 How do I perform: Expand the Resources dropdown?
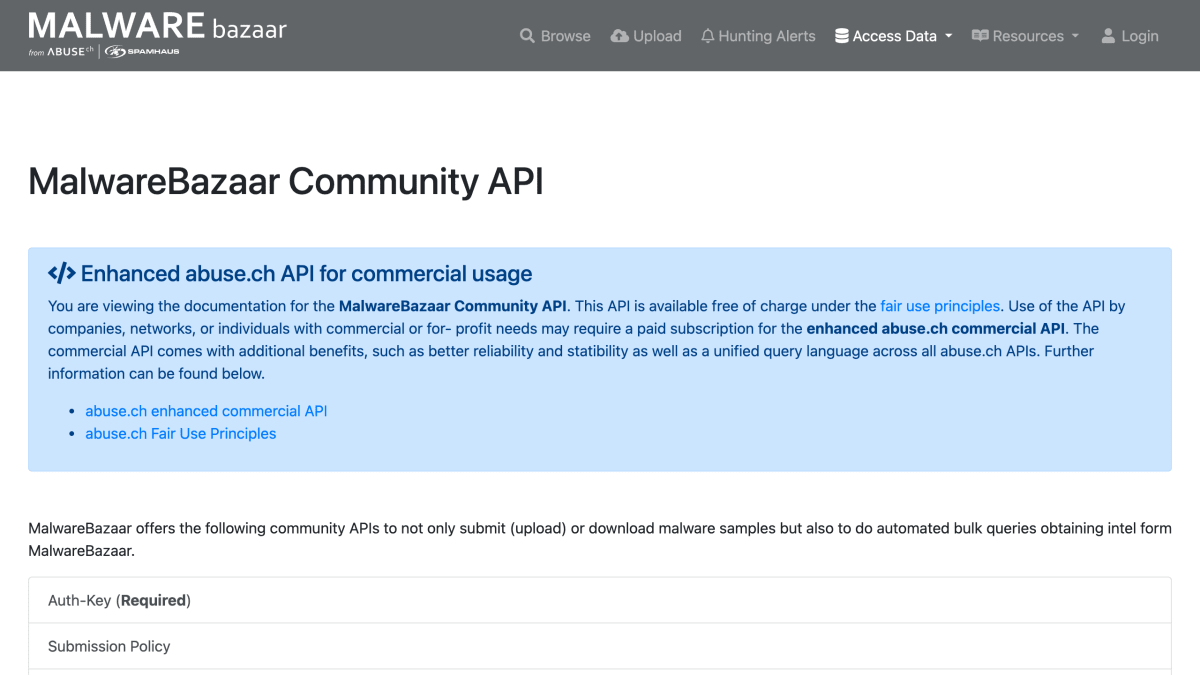[x=1025, y=36]
